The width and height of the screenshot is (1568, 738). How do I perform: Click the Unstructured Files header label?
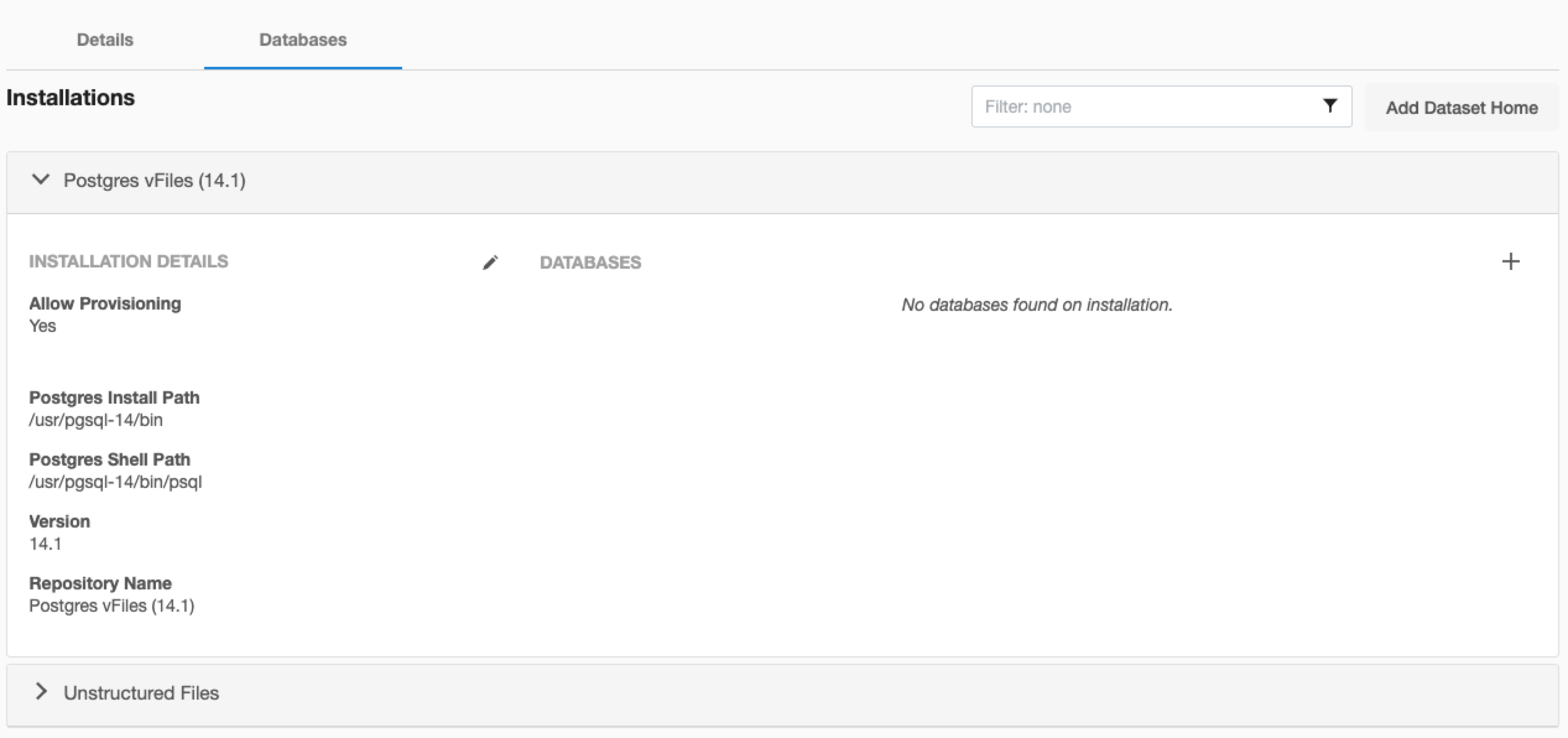point(141,693)
